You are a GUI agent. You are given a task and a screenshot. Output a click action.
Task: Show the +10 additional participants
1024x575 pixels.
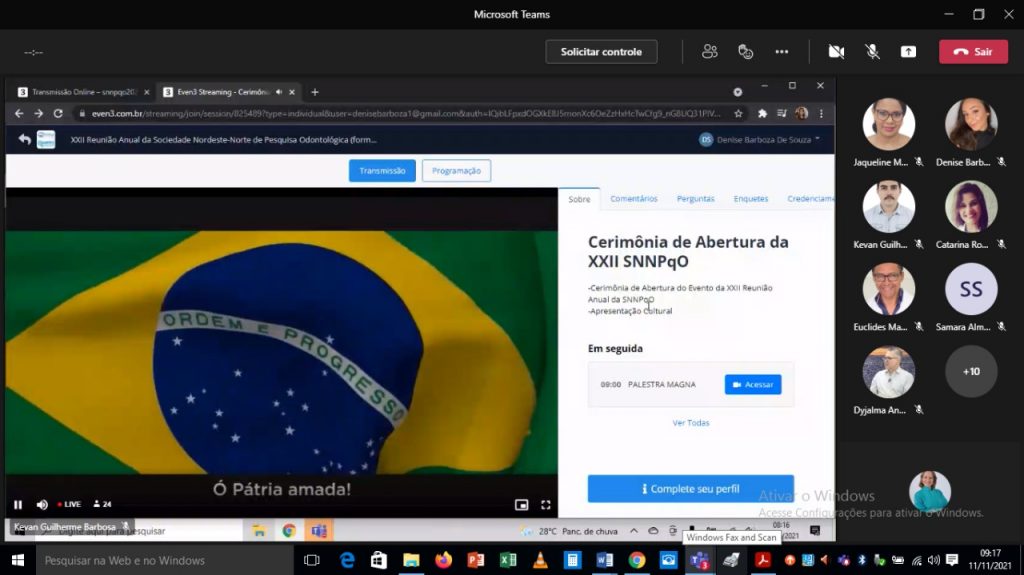971,371
